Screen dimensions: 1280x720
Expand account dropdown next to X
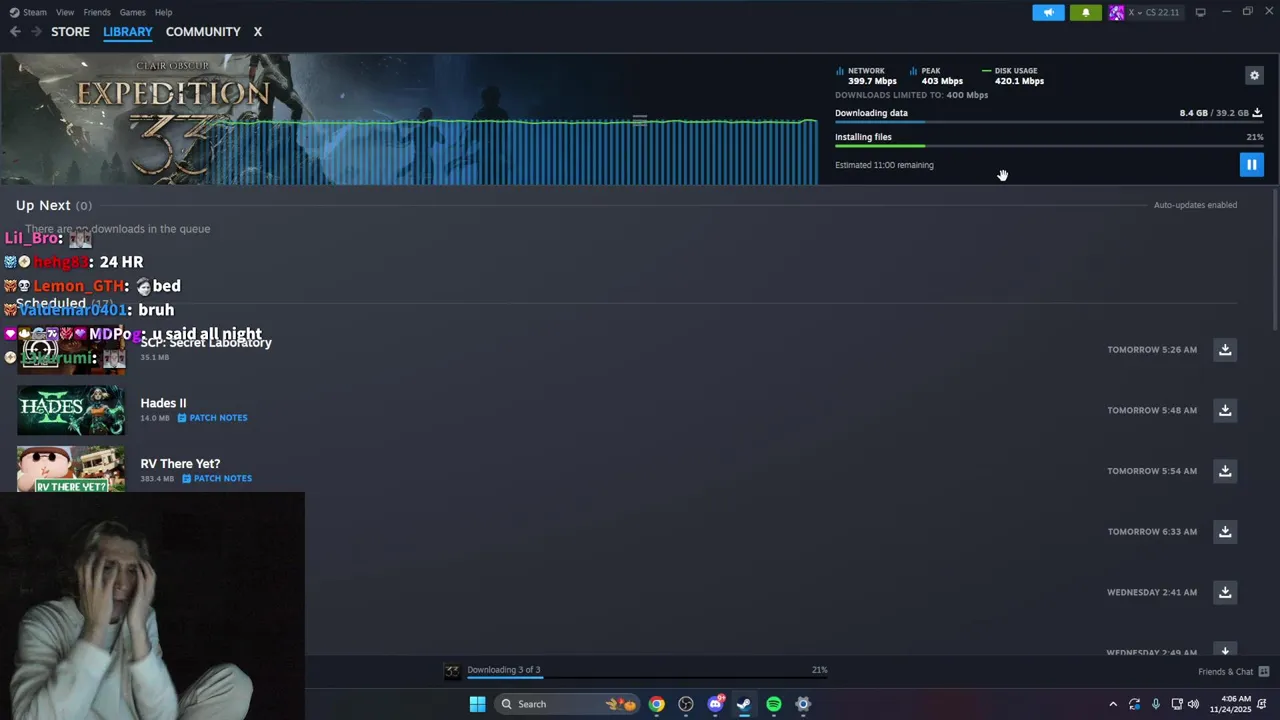1137,13
